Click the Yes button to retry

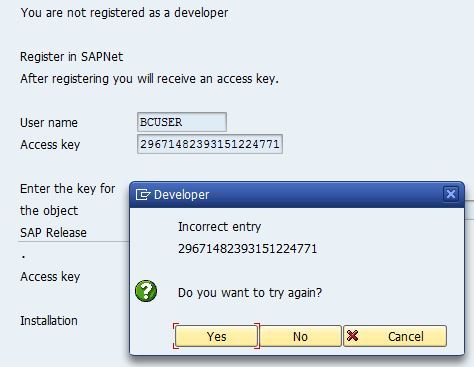click(x=216, y=336)
